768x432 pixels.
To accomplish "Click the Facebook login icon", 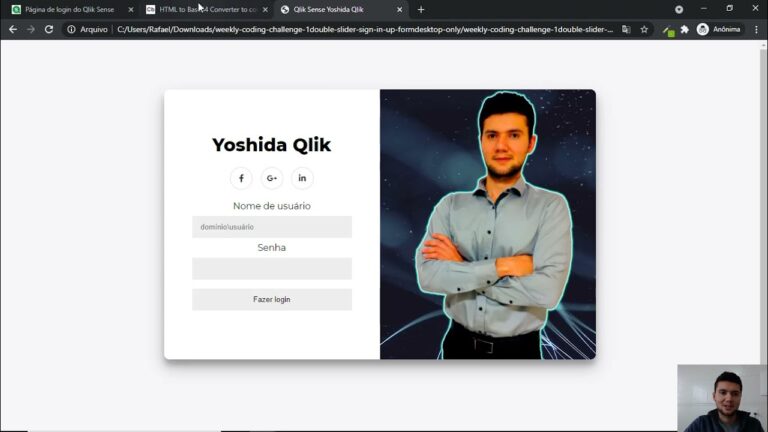I will 241,178.
